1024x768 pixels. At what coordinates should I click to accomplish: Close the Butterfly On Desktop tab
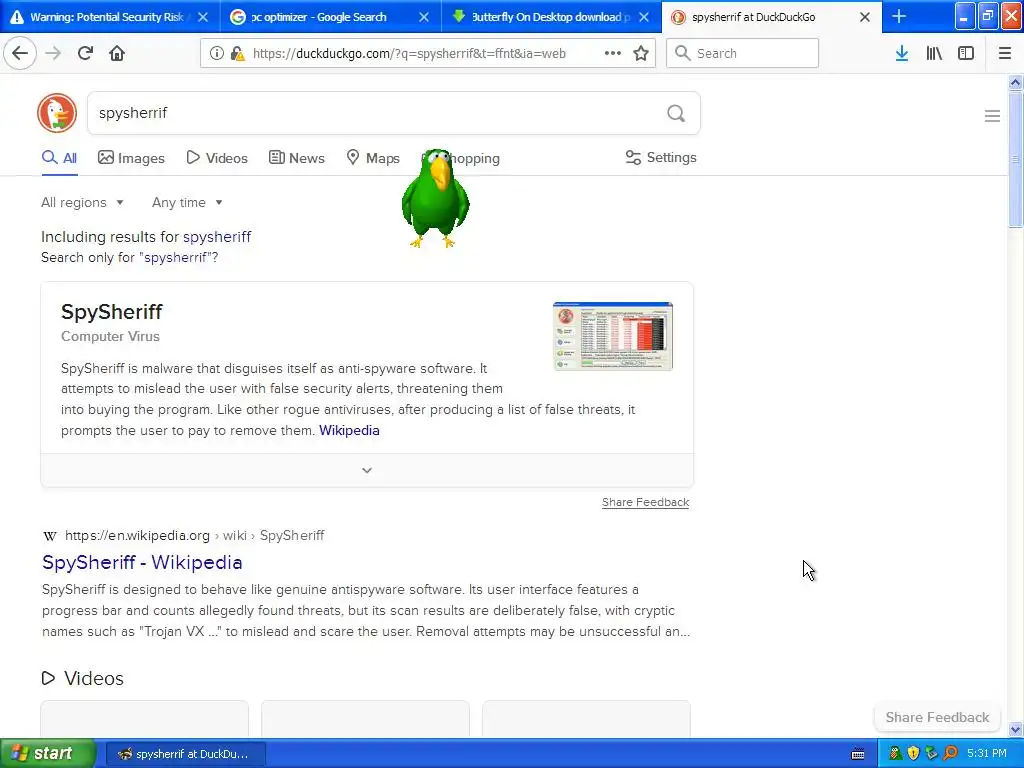click(644, 17)
